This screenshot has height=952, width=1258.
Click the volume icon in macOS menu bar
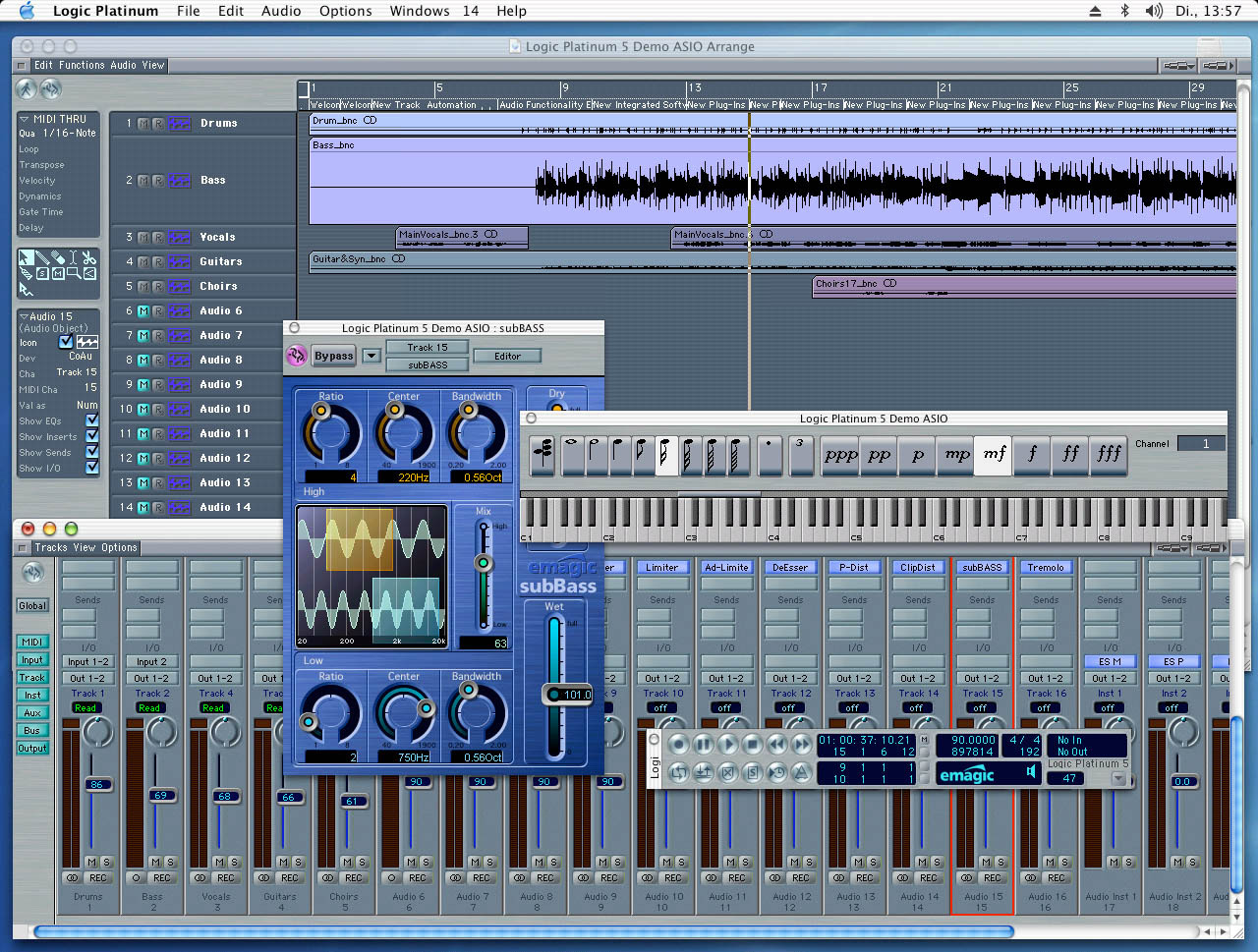pos(1155,11)
